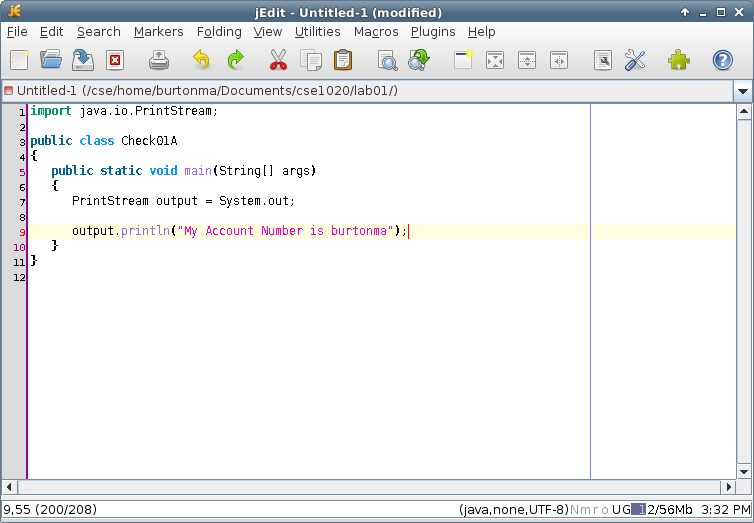Viewport: 754px width, 523px height.
Task: Expand the buffer switcher dropdown arrow
Action: [742, 91]
